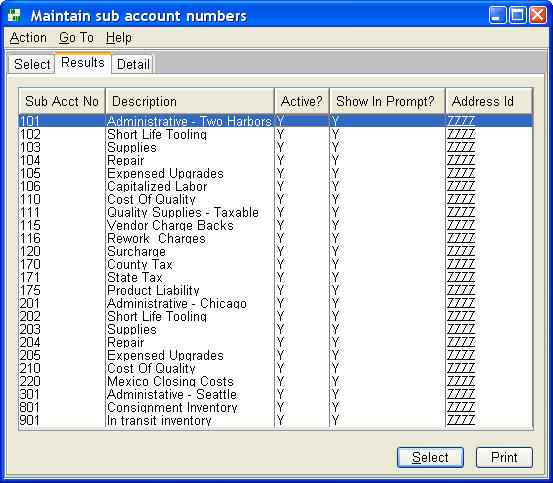Open ZZZZ address link for account 901
Screen dimensions: 553x483
click(x=461, y=420)
